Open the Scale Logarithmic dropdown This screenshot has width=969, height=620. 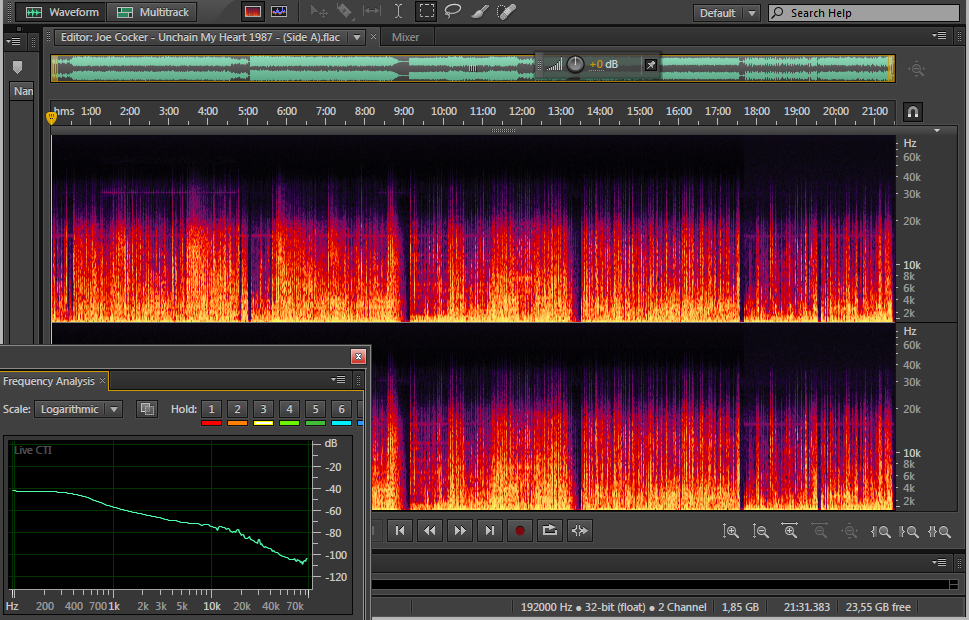(78, 409)
